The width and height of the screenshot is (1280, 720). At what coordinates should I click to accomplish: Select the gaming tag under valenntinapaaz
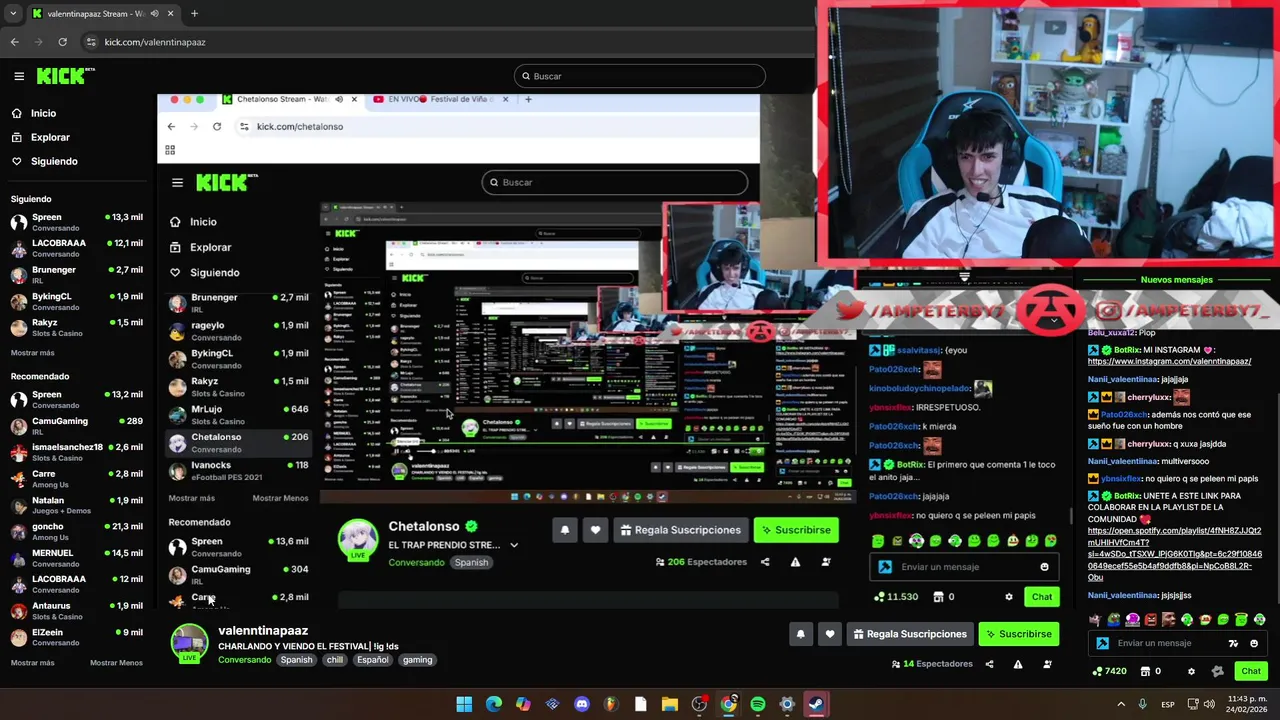417,660
